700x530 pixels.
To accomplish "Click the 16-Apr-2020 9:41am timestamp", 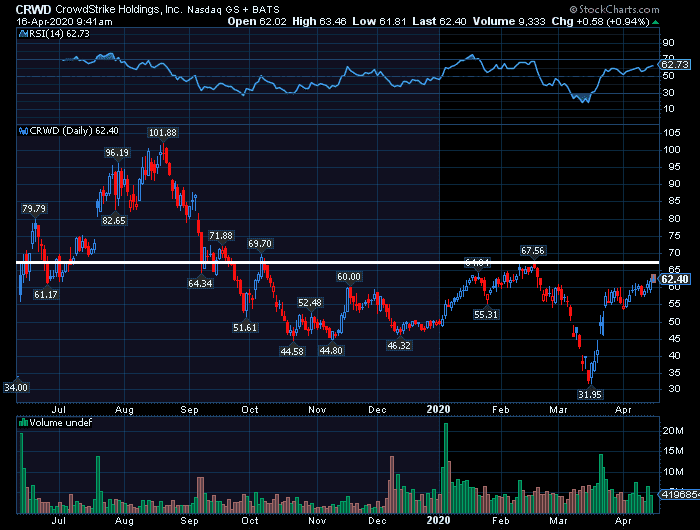I will [64, 21].
